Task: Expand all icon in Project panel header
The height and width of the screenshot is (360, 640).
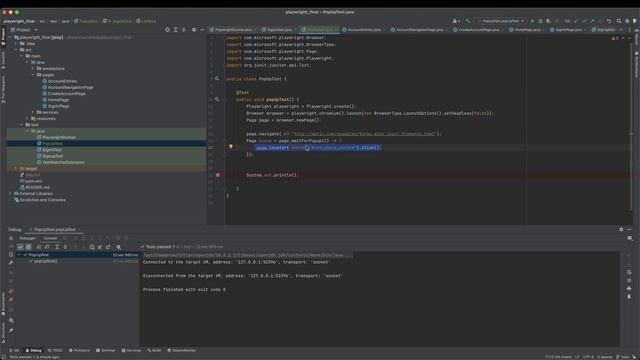Action: pos(176,30)
